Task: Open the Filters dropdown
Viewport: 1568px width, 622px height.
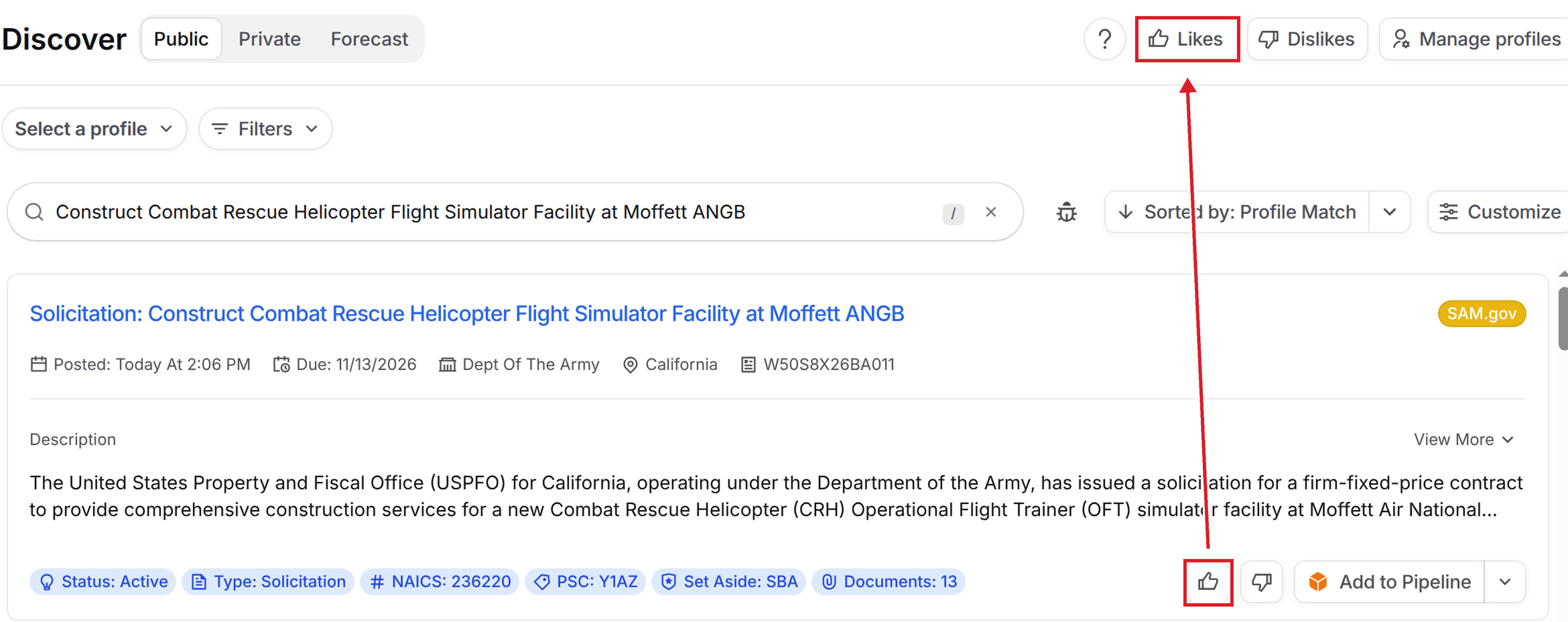Action: pos(265,129)
